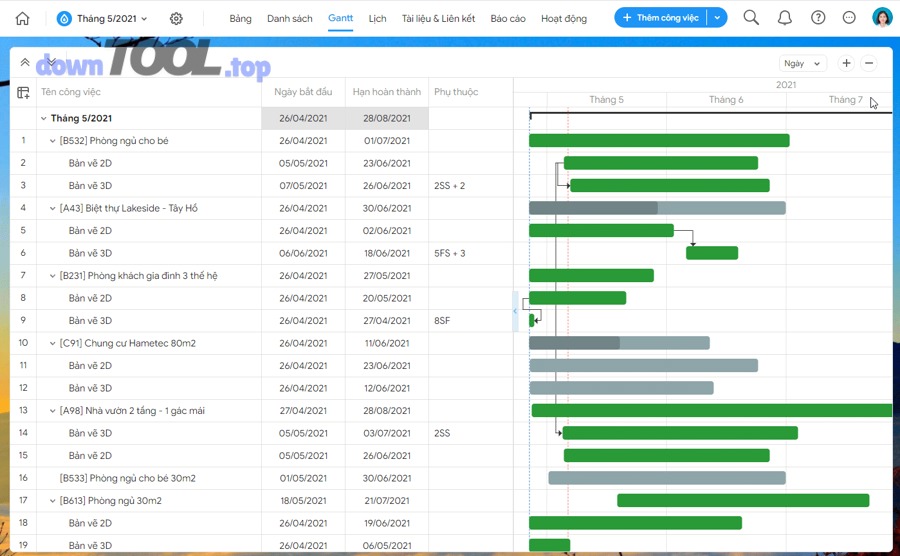Image resolution: width=900 pixels, height=556 pixels.
Task: Collapse [B231] Phòng khách gia đình row
Action: coord(52,276)
